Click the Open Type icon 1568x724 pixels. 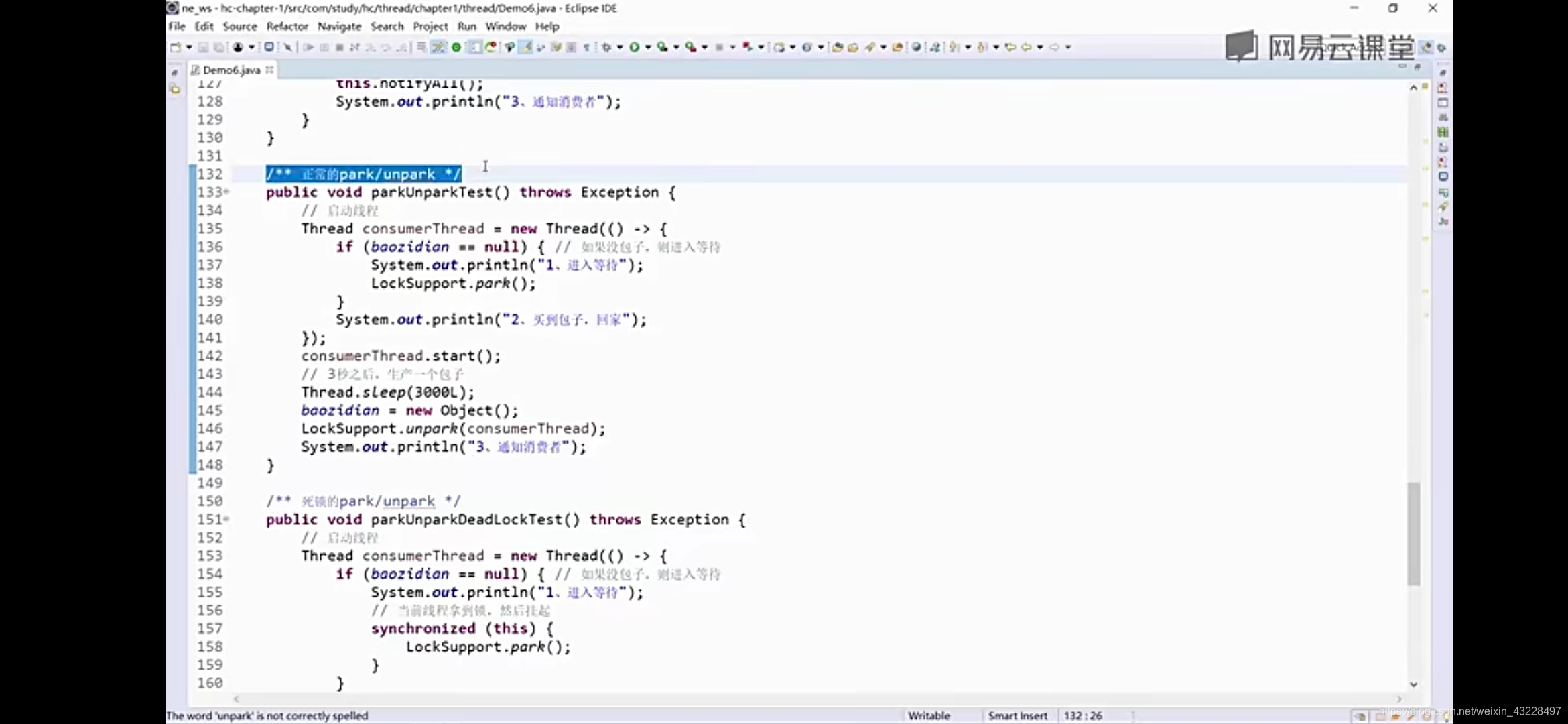click(x=836, y=47)
